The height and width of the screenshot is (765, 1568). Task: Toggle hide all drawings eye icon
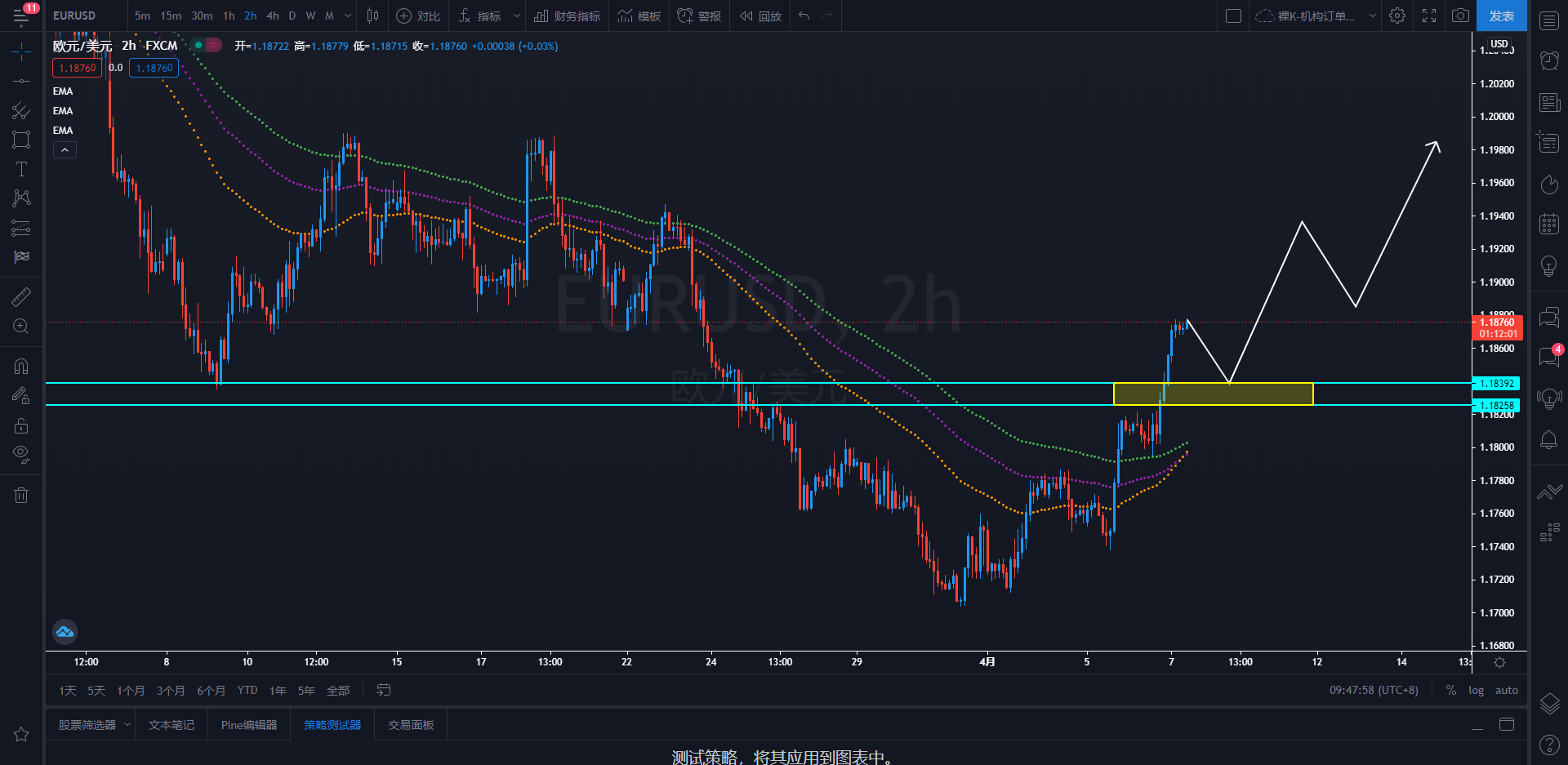tap(21, 454)
